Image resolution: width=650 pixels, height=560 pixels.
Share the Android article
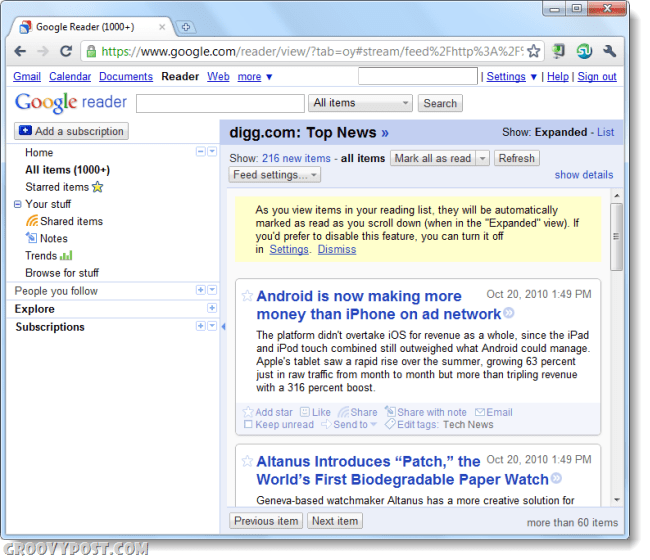tap(357, 412)
